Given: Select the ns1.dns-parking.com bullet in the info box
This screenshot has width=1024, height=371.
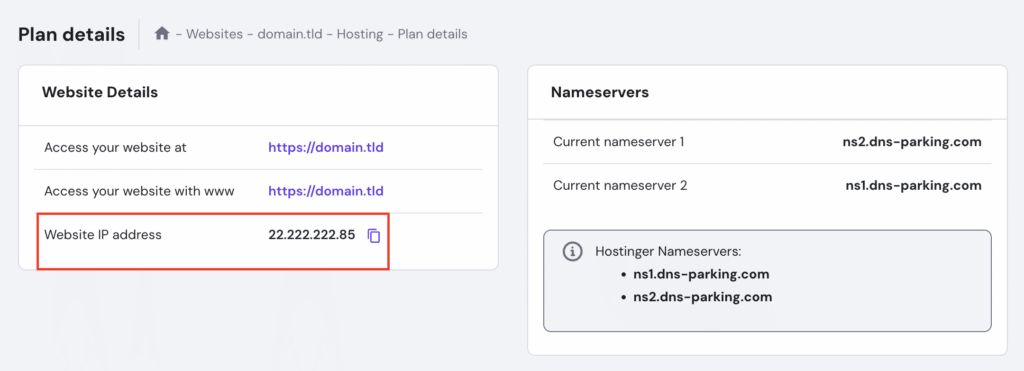Looking at the screenshot, I should pos(701,274).
